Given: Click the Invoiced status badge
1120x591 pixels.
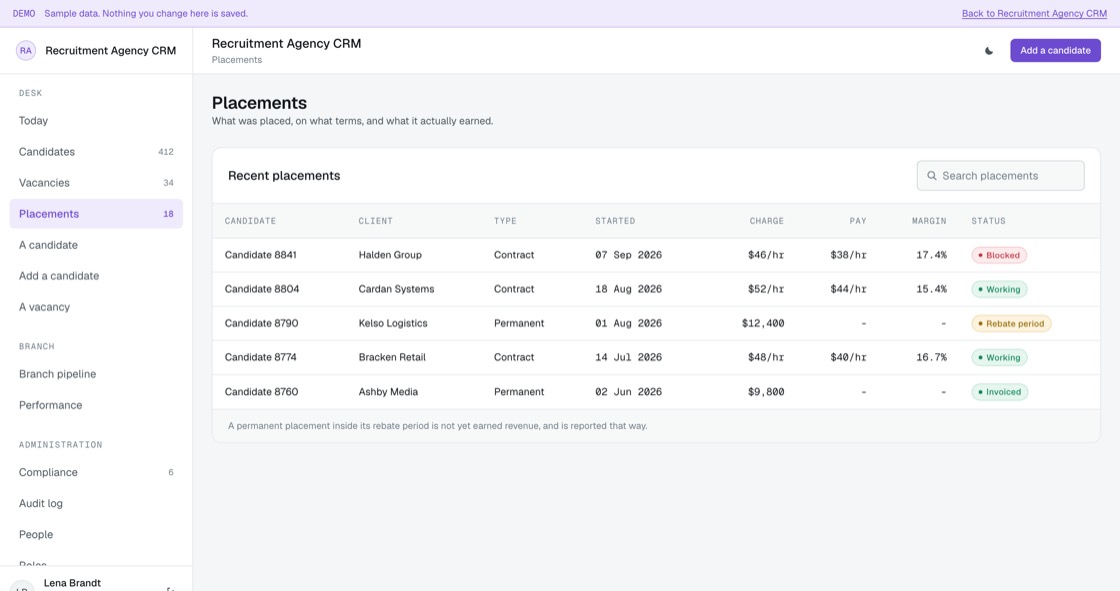Looking at the screenshot, I should (999, 392).
